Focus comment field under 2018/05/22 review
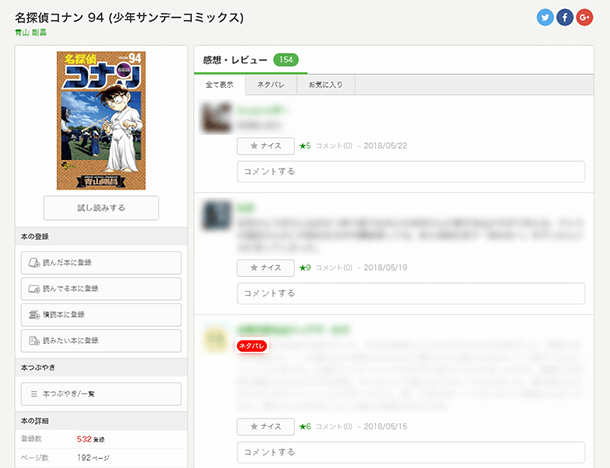The height and width of the screenshot is (468, 610). [x=411, y=172]
